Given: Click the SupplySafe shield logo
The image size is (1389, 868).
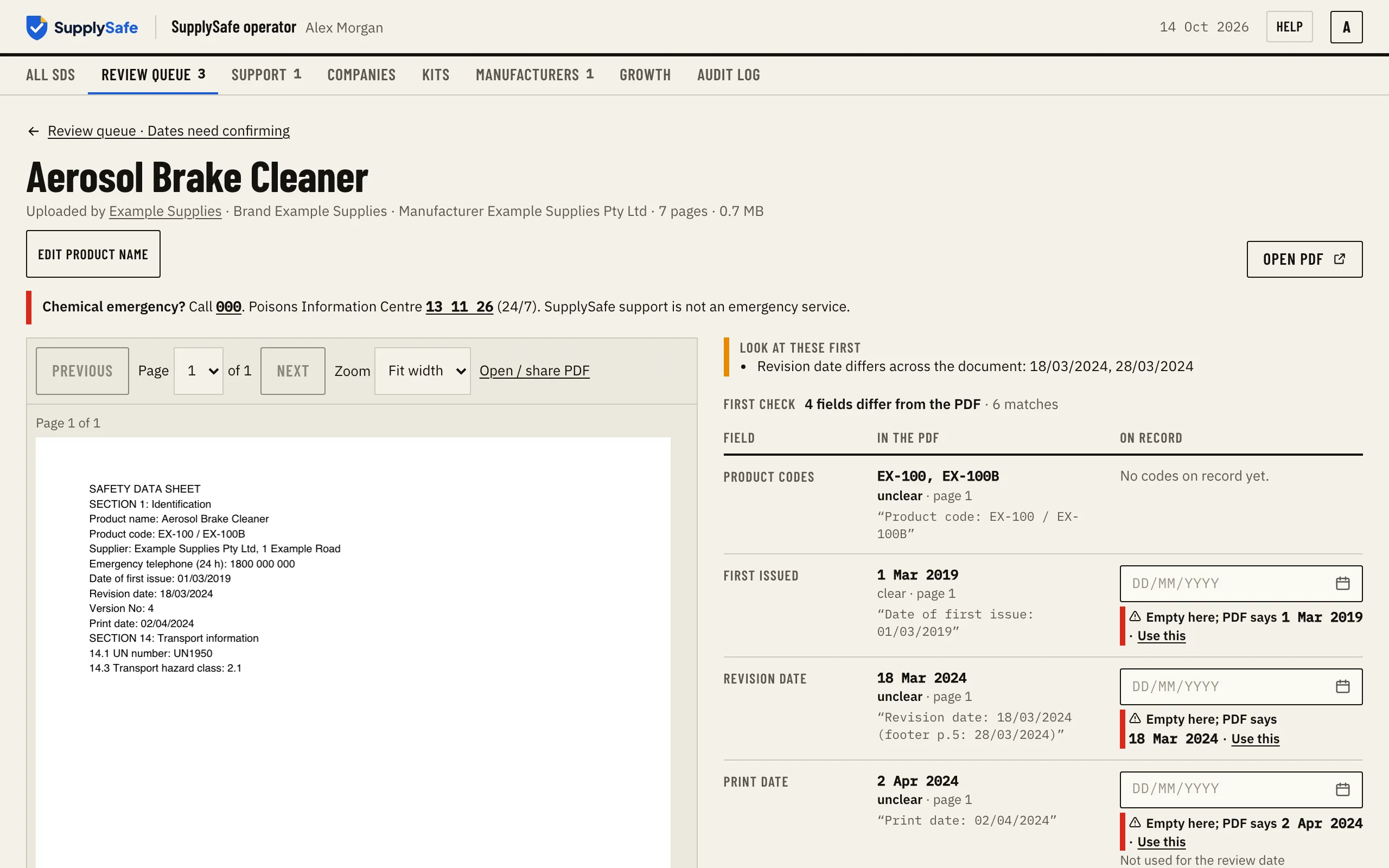Looking at the screenshot, I should [x=37, y=27].
